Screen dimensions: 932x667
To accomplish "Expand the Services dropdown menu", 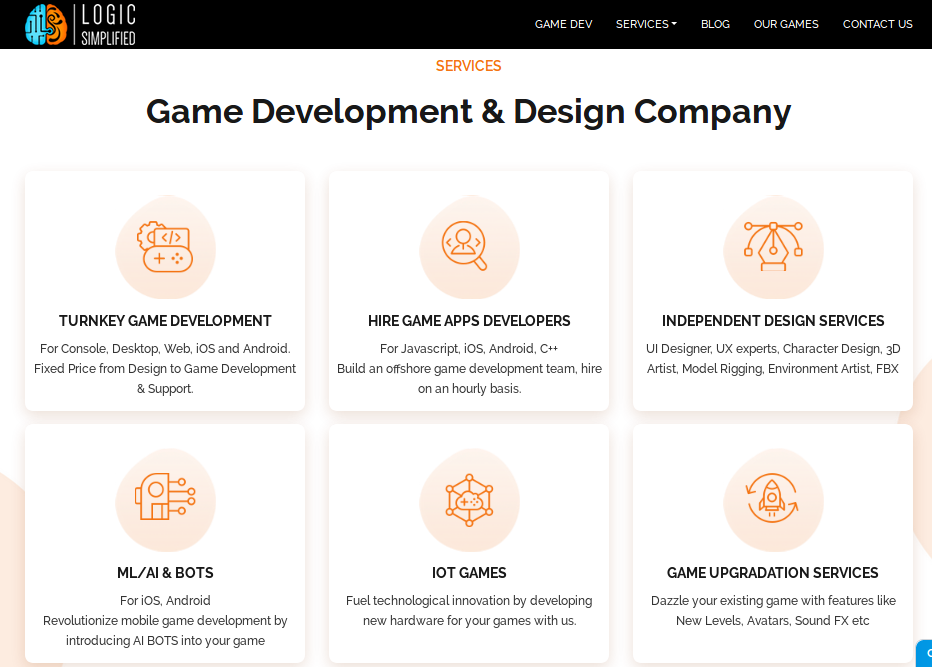I will pyautogui.click(x=646, y=24).
